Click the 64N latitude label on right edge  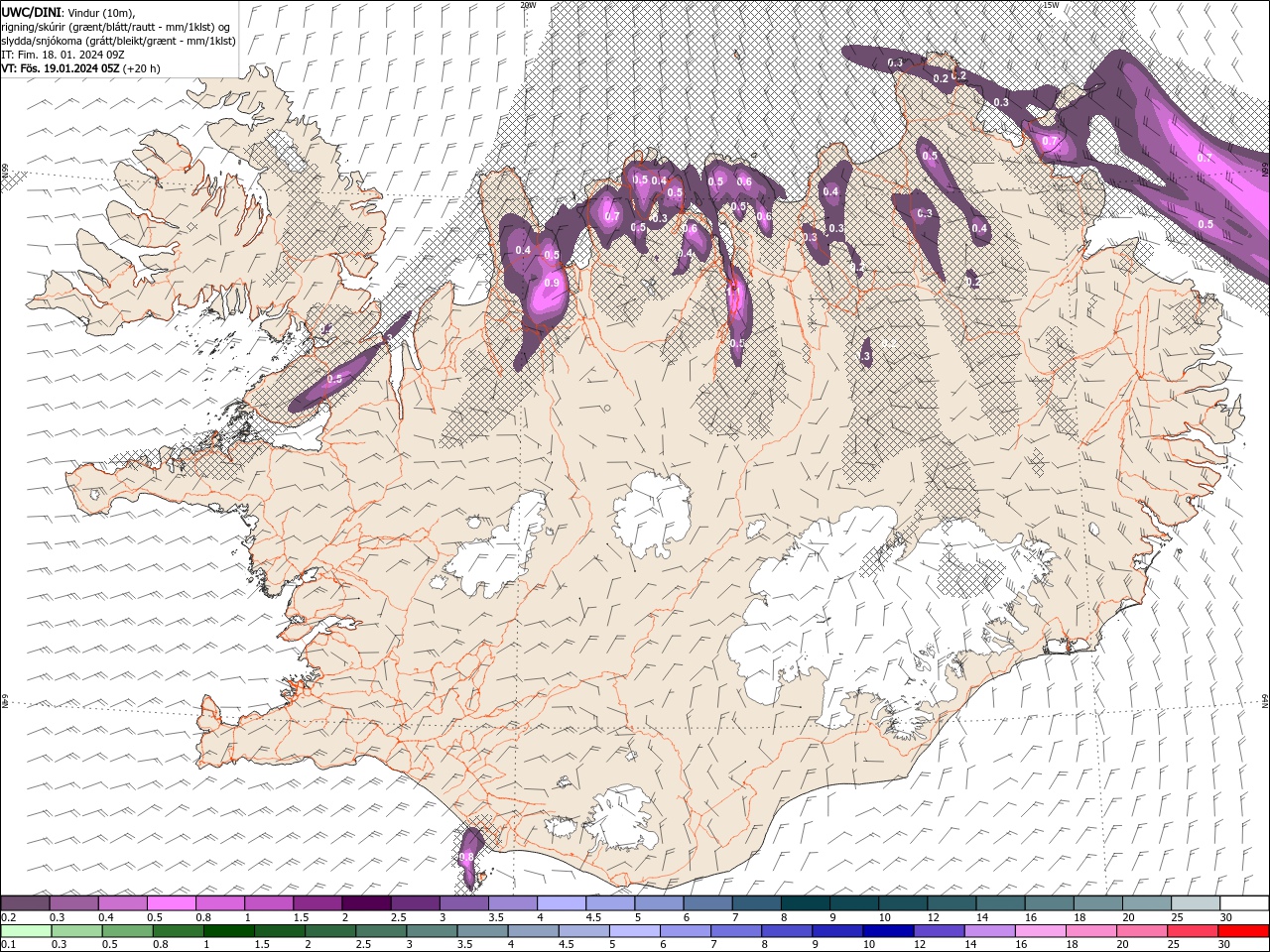pos(1265,701)
